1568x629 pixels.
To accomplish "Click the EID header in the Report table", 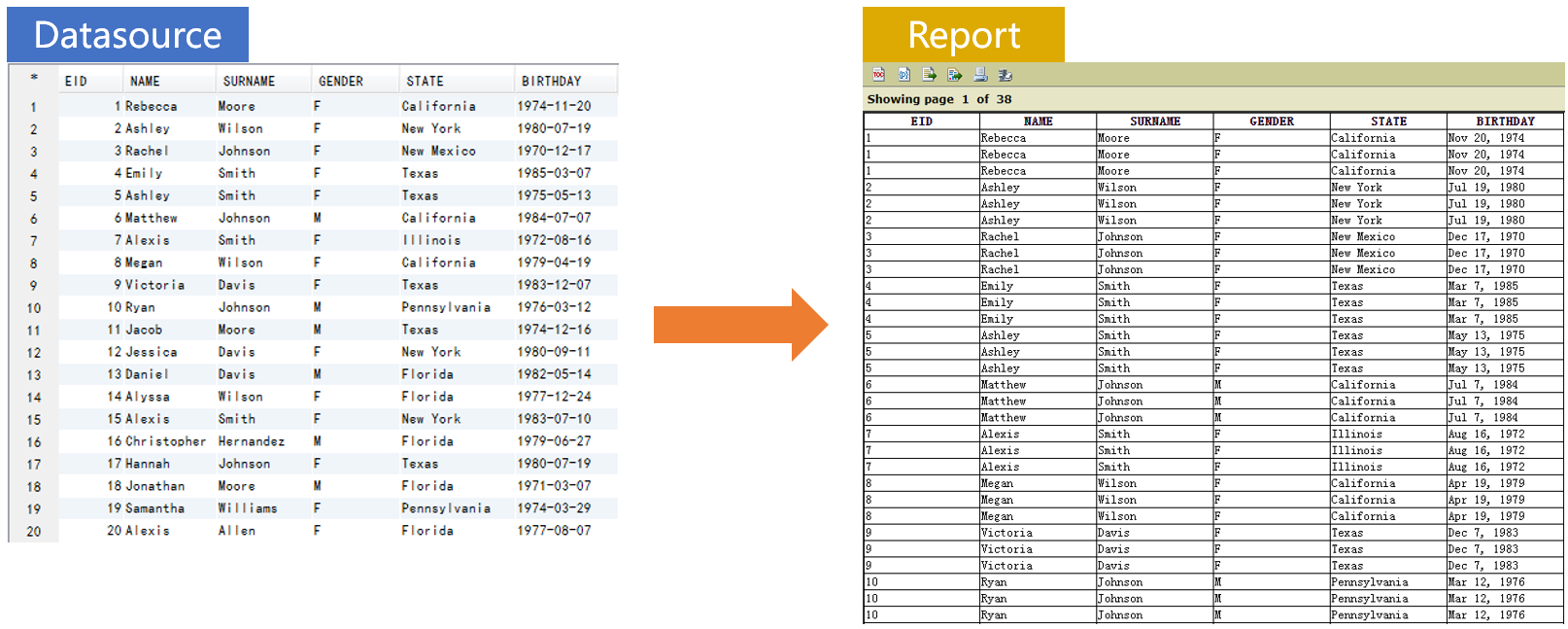I will coord(921,122).
